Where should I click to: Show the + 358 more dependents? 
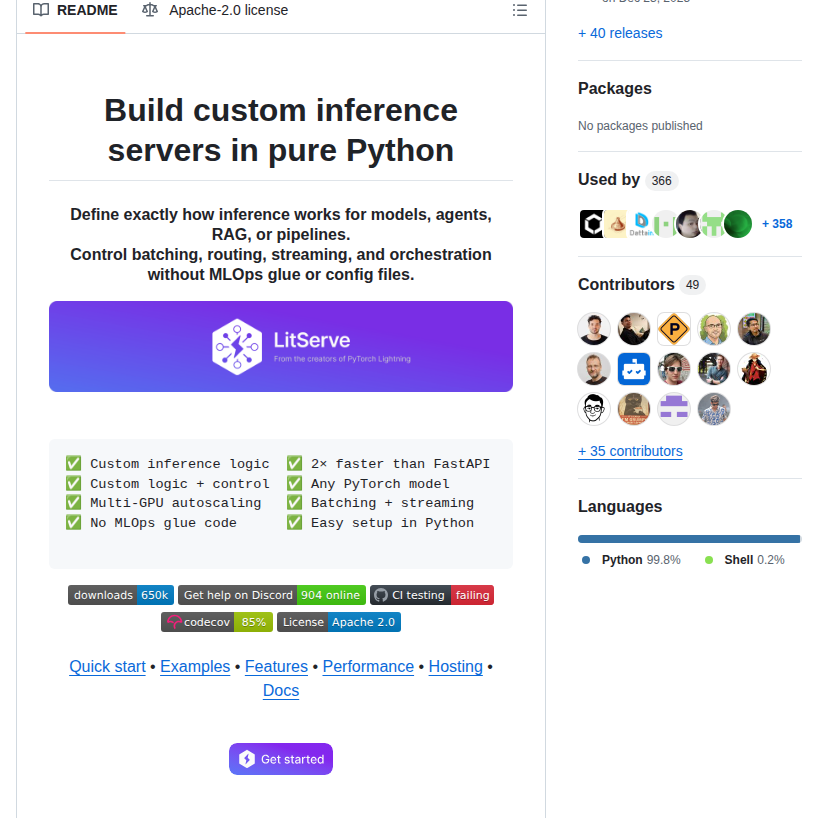(777, 224)
